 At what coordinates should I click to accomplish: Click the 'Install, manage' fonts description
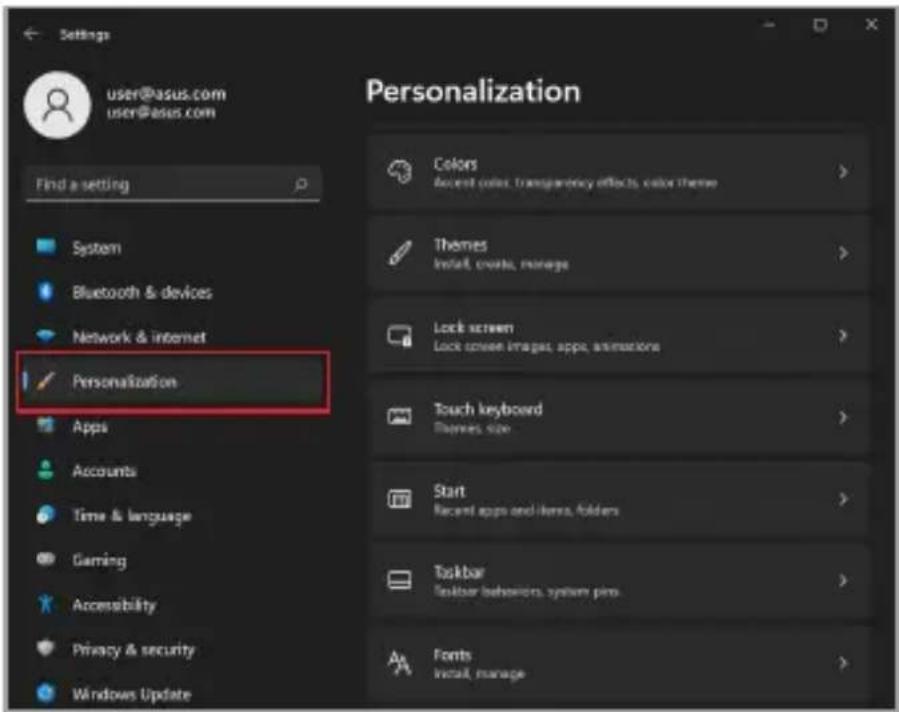(x=479, y=674)
